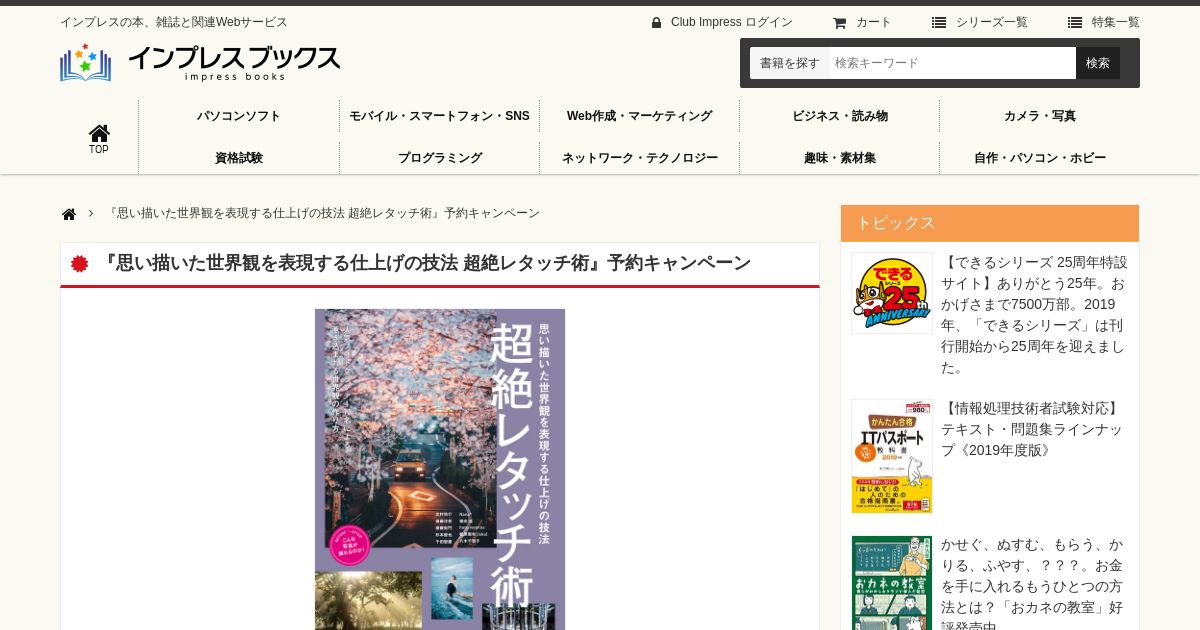
Task: Open the series list (シリーズ一覧) link
Action: [x=991, y=22]
